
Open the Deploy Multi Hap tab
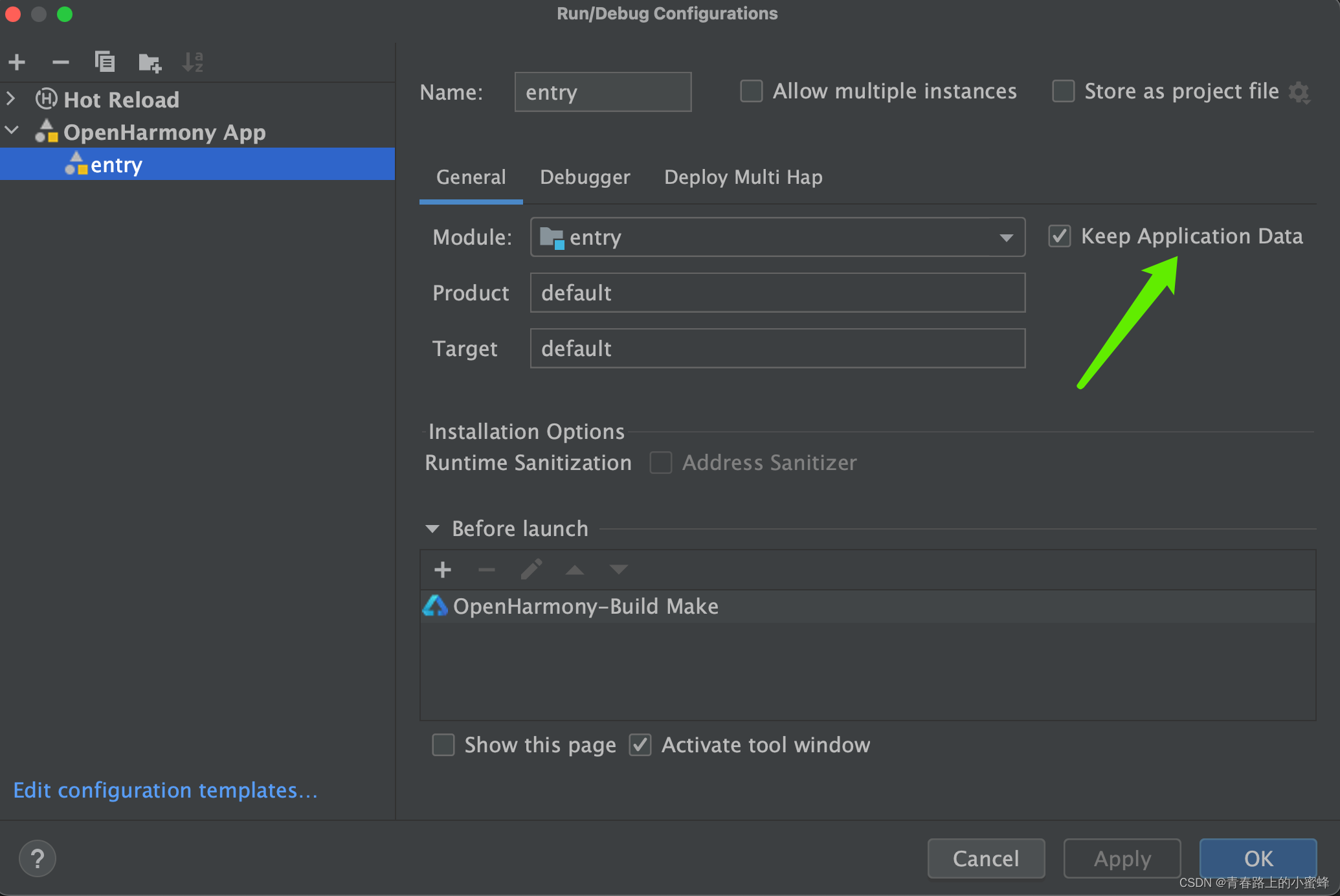click(743, 177)
